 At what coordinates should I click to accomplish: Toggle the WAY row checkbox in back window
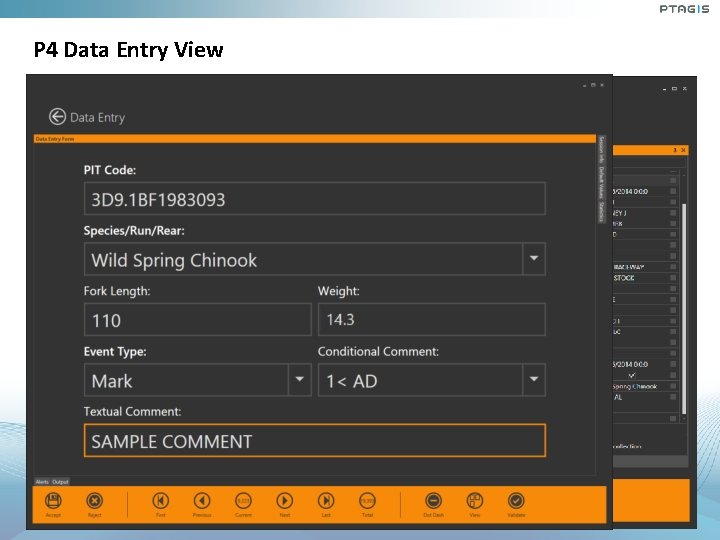click(673, 267)
